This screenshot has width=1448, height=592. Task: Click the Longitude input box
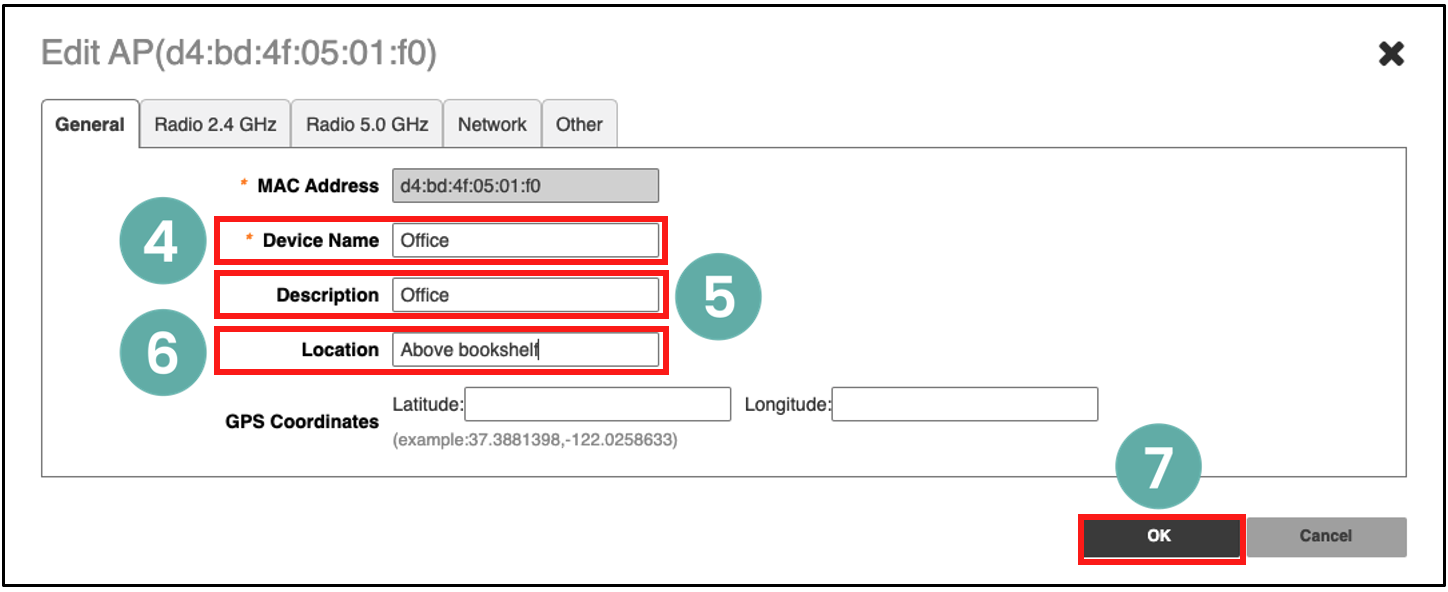pyautogui.click(x=964, y=405)
